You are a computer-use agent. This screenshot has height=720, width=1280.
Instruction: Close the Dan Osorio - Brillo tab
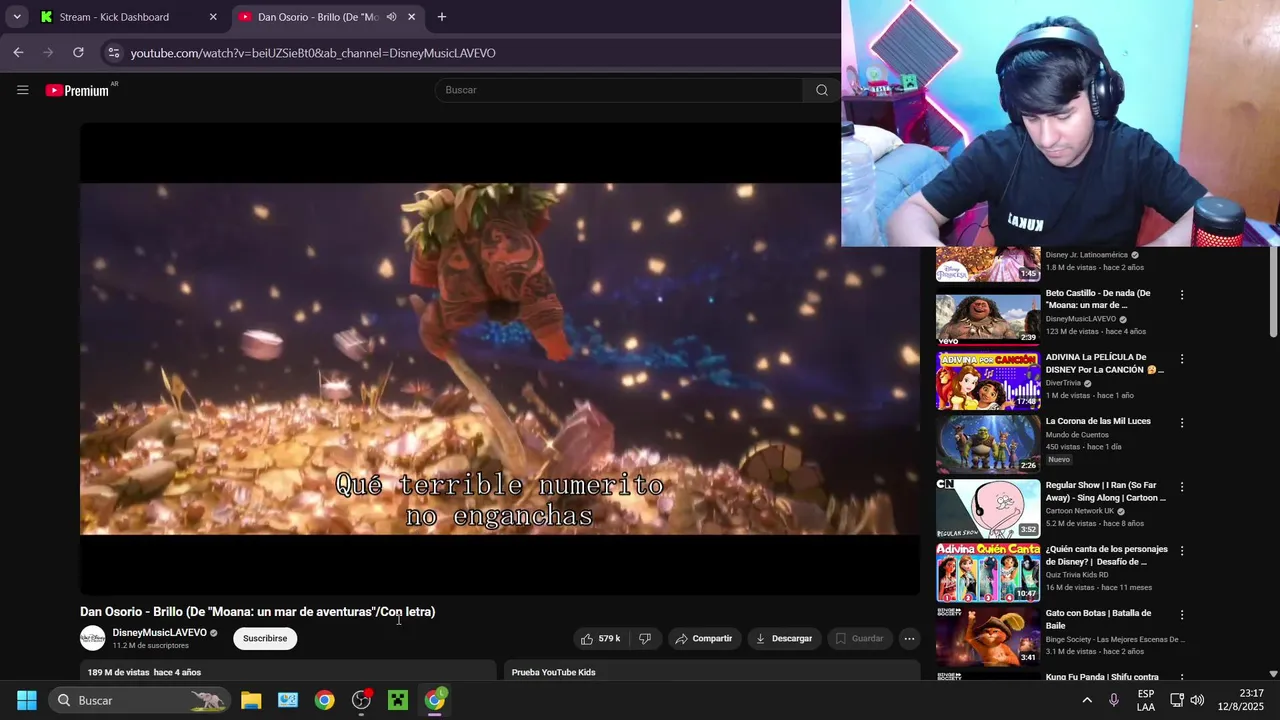click(411, 17)
